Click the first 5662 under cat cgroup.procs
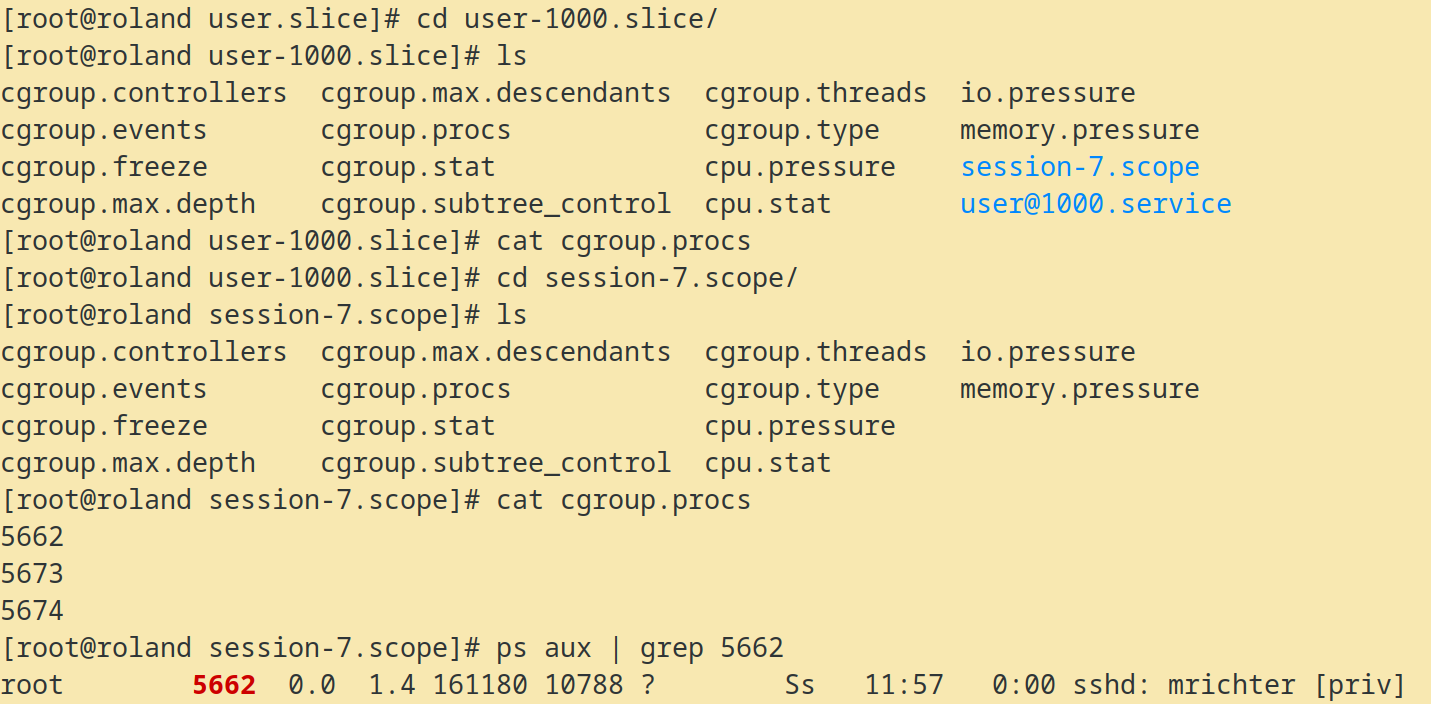This screenshot has width=1431, height=704. 32,537
